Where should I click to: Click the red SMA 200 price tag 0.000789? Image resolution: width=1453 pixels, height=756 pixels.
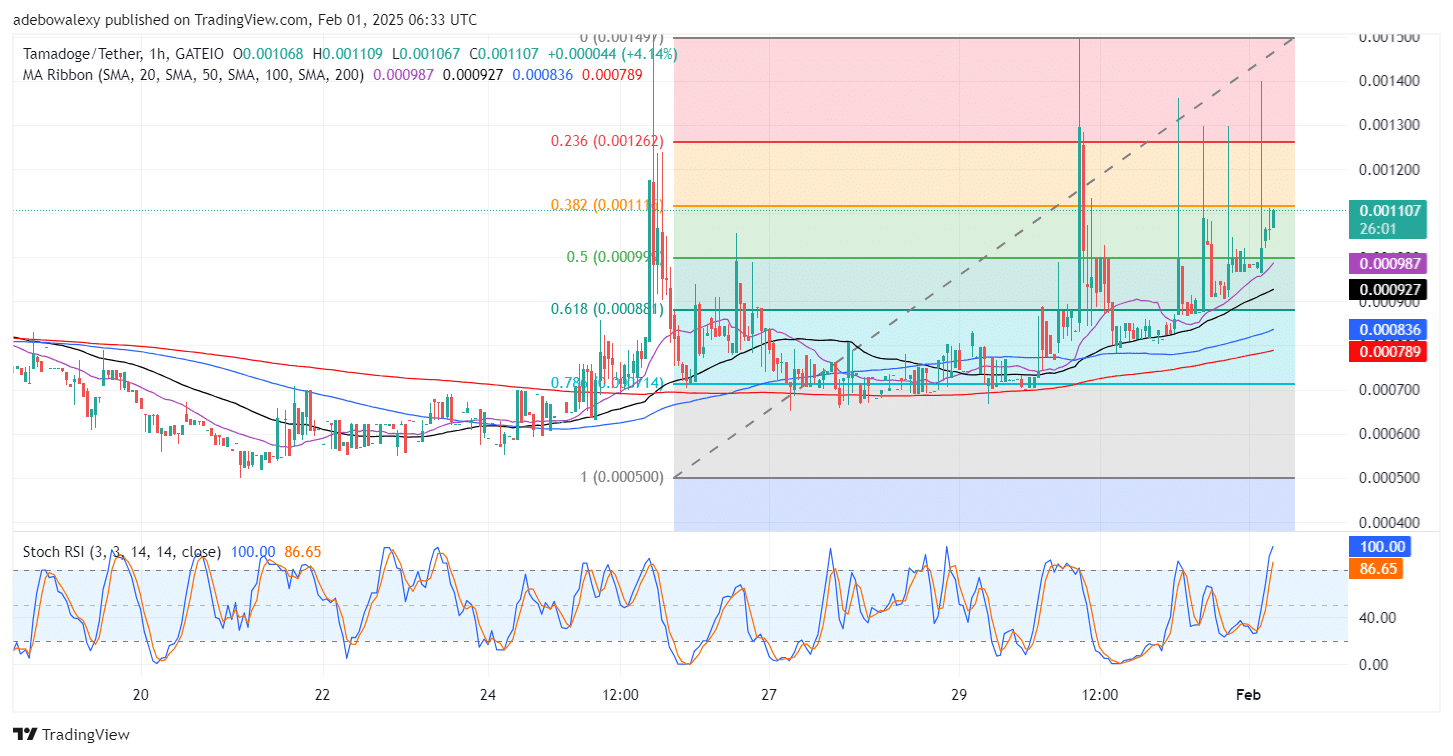(1387, 350)
